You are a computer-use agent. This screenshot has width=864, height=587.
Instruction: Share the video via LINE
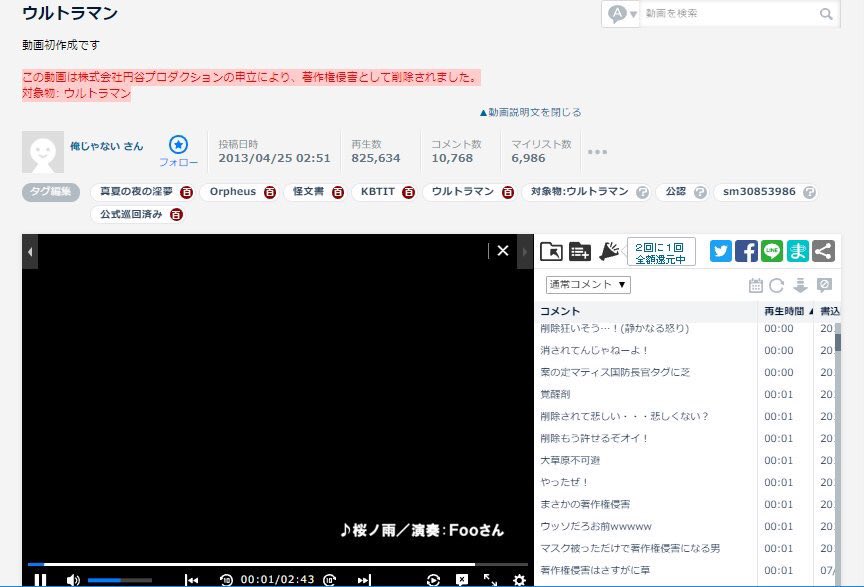772,251
